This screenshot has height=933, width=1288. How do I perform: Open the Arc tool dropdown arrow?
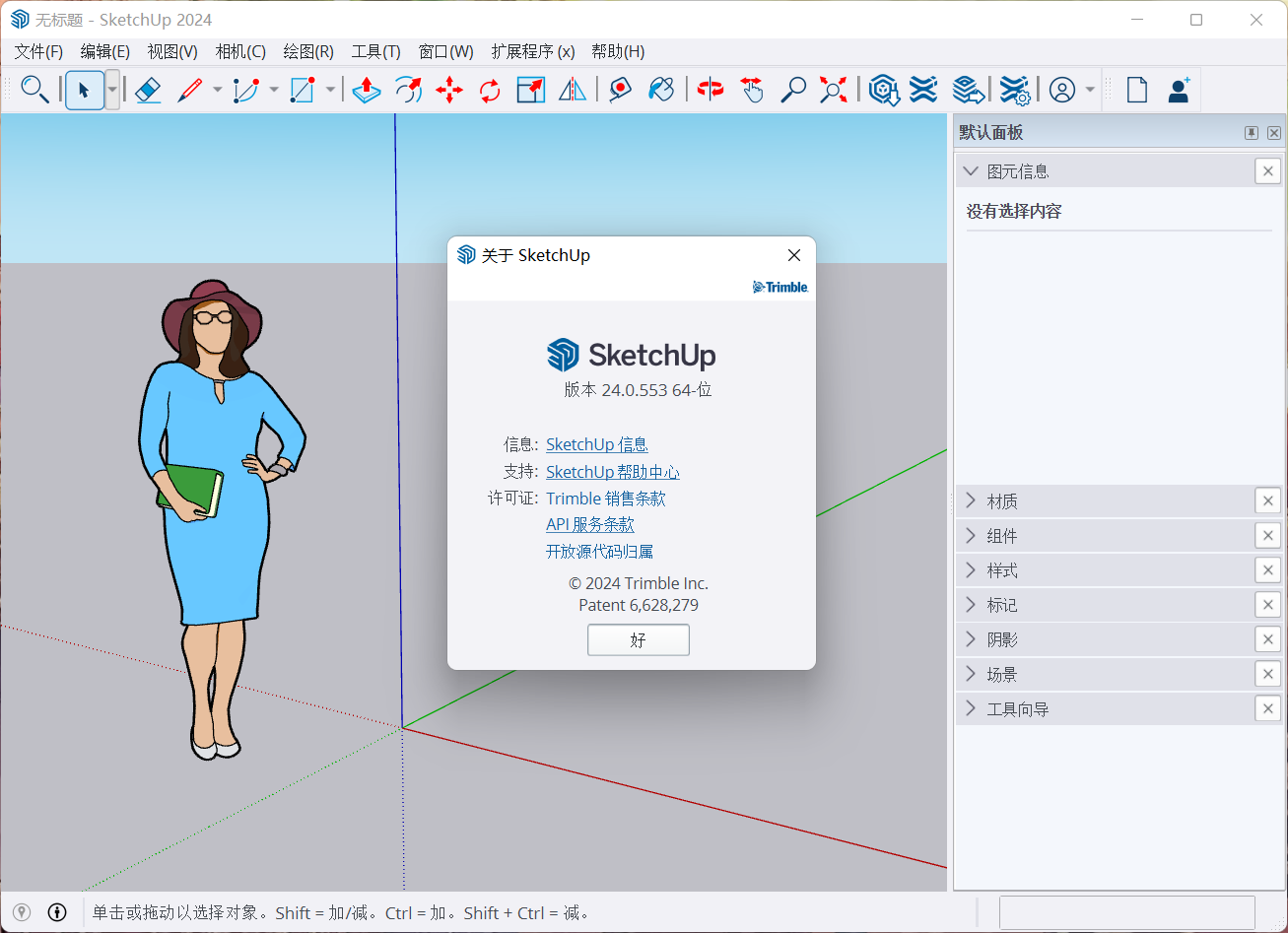[x=273, y=91]
